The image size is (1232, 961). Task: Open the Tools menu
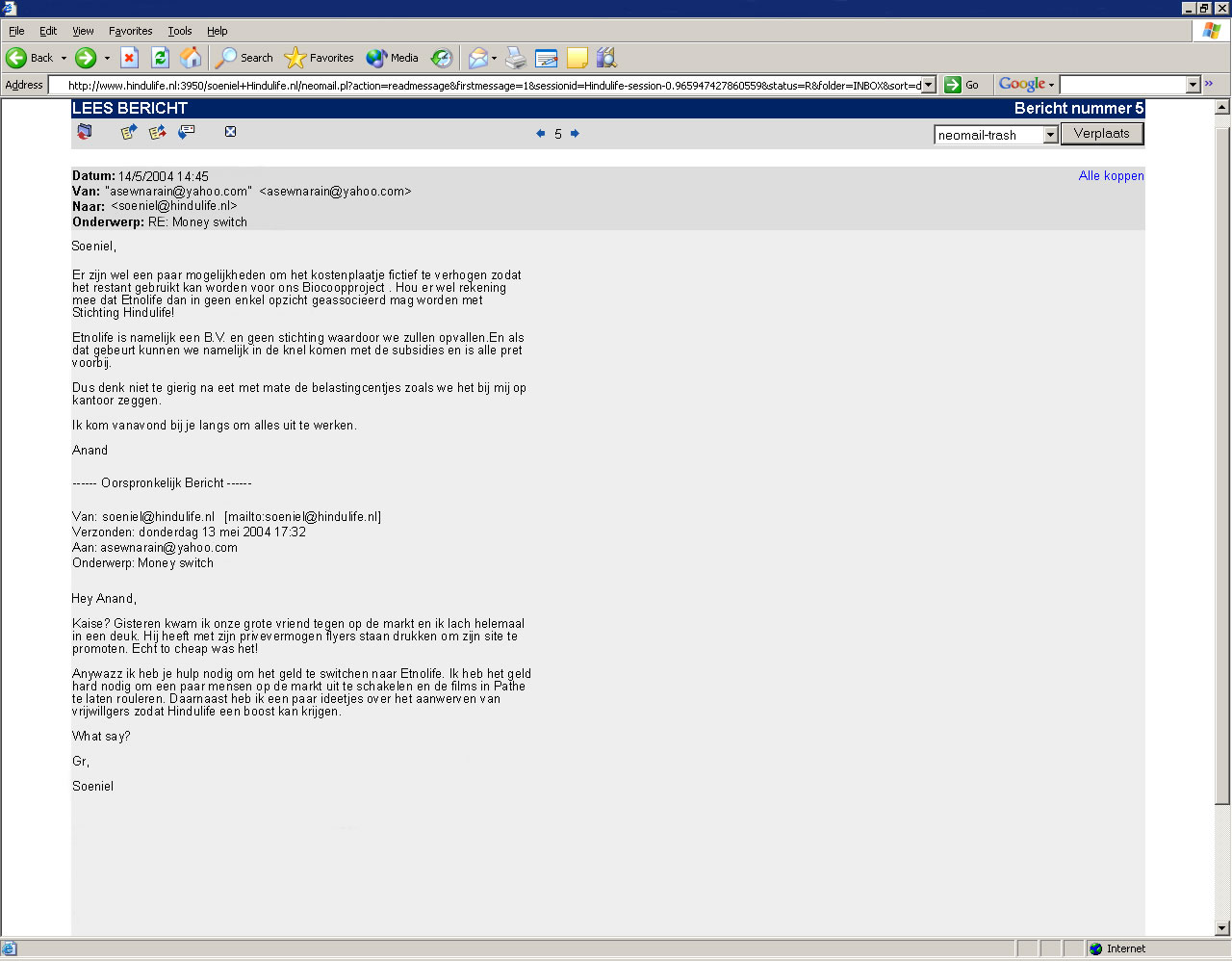pyautogui.click(x=179, y=31)
